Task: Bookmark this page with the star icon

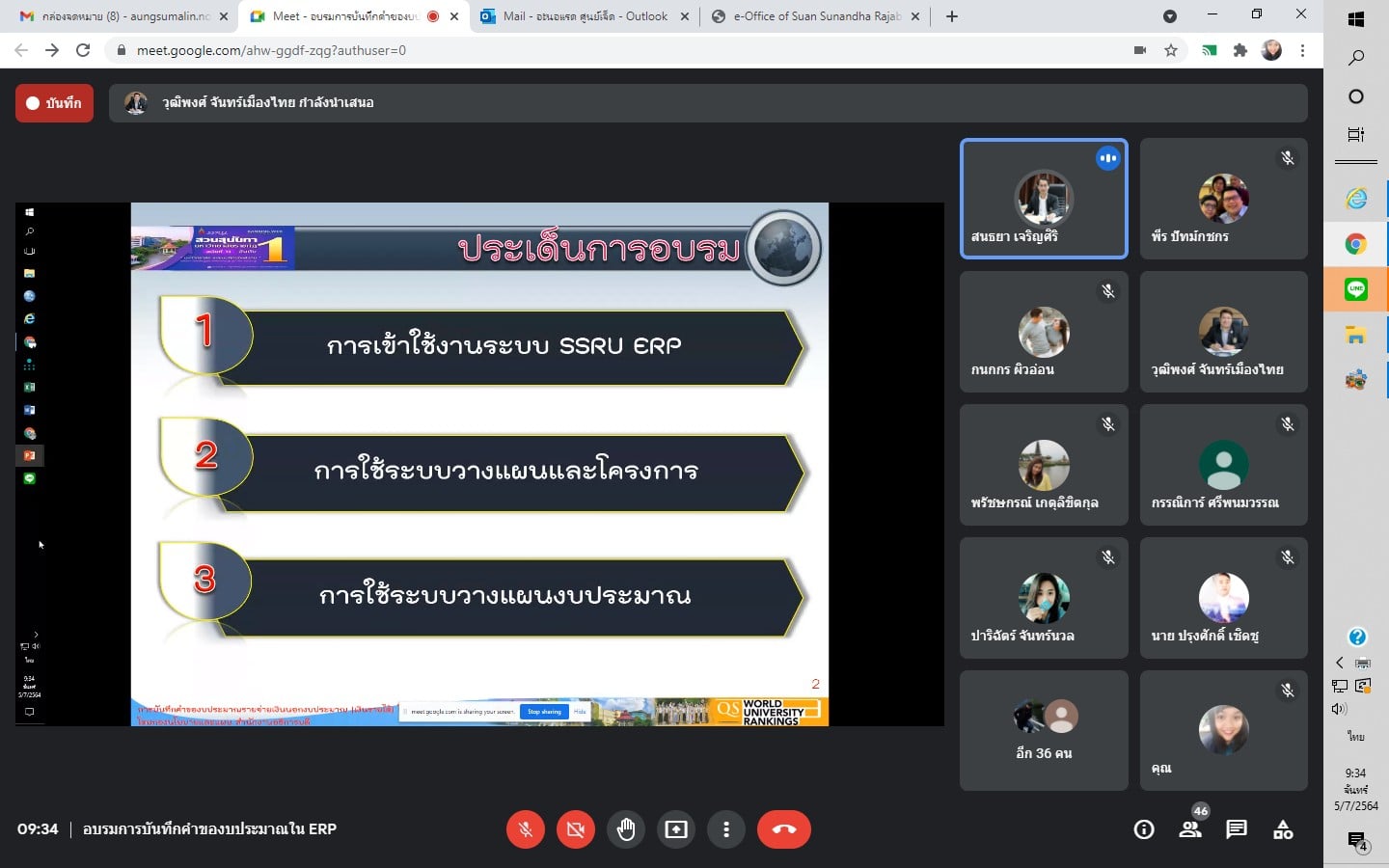Action: [x=1171, y=50]
